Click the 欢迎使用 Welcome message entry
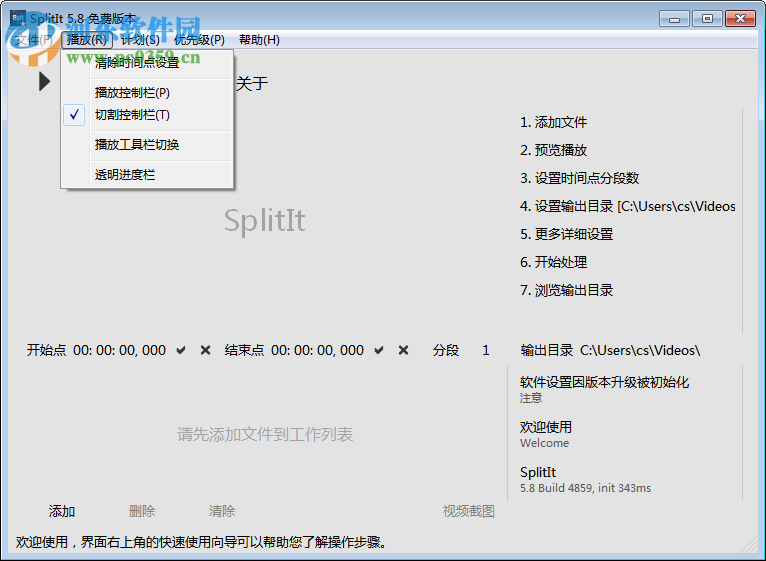766x561 pixels. [x=546, y=434]
